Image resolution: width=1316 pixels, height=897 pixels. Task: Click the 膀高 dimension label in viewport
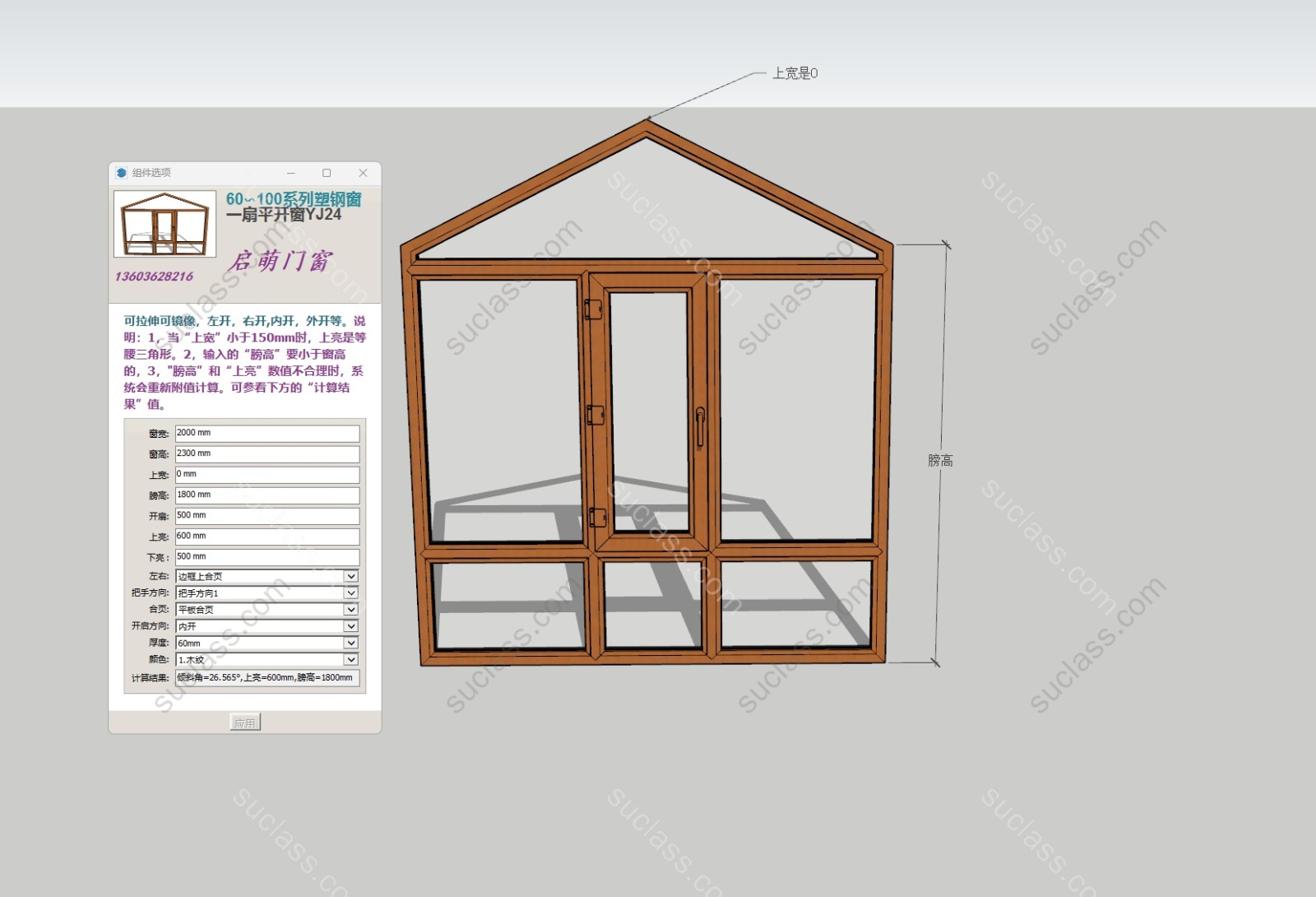point(940,461)
